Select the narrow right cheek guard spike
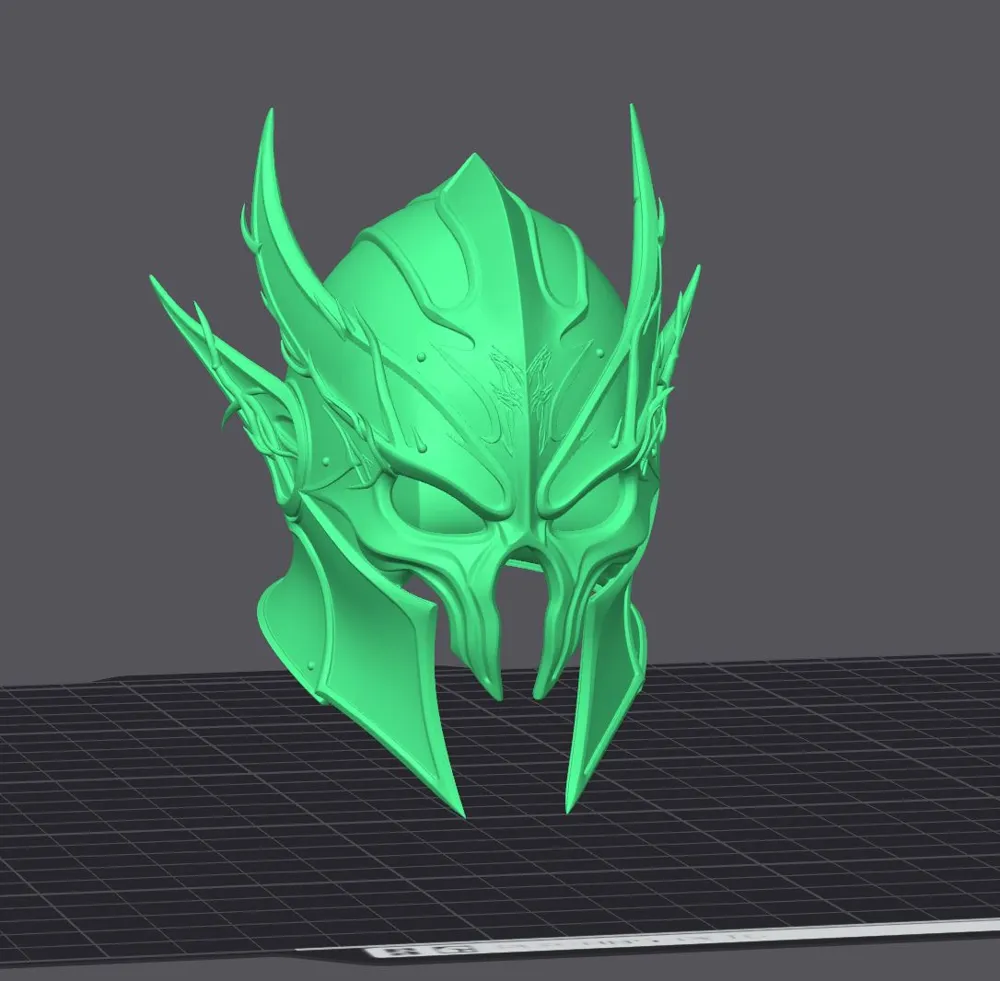Image resolution: width=1000 pixels, height=981 pixels. pos(592,720)
